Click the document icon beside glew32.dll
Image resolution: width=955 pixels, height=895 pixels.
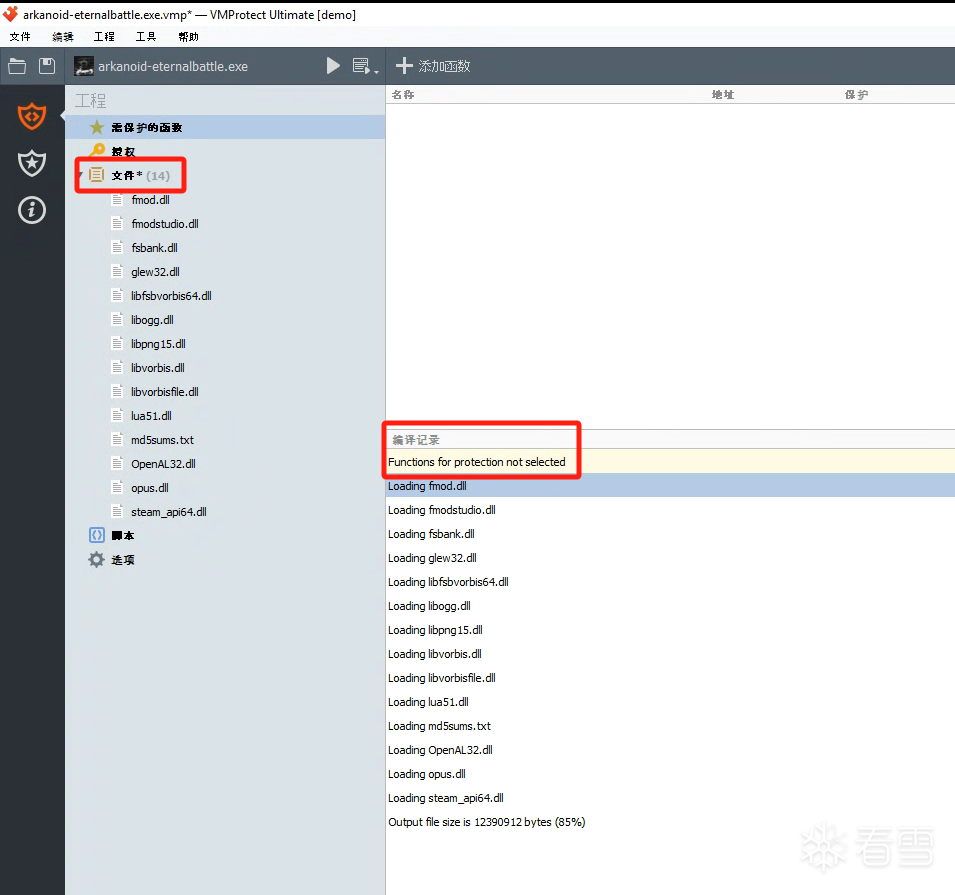pyautogui.click(x=117, y=271)
